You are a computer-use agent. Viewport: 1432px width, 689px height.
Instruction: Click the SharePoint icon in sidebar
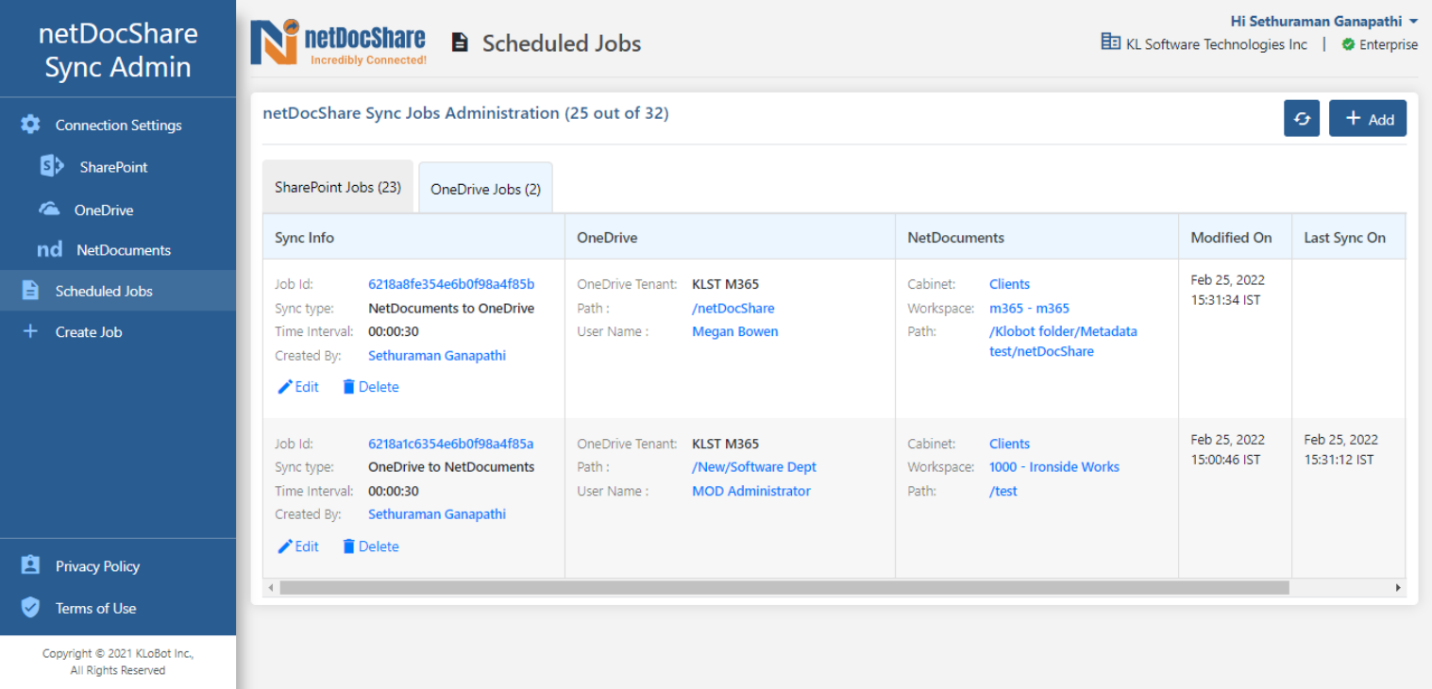[51, 167]
